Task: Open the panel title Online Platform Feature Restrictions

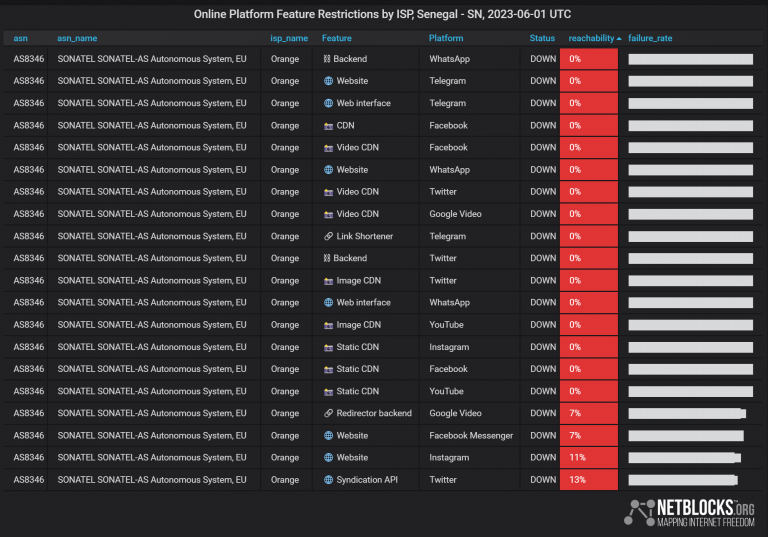Action: tap(384, 14)
